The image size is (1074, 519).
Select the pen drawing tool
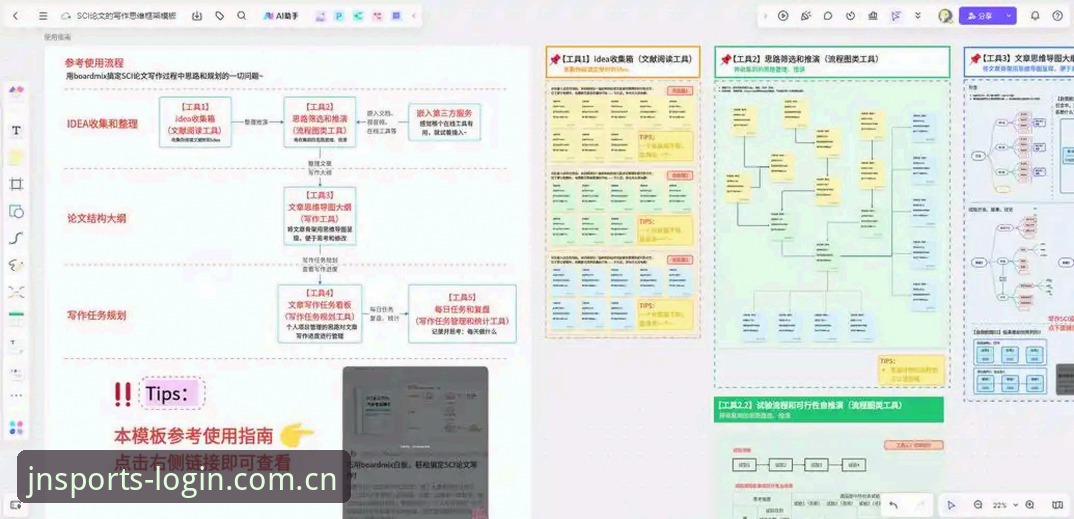coord(16,265)
